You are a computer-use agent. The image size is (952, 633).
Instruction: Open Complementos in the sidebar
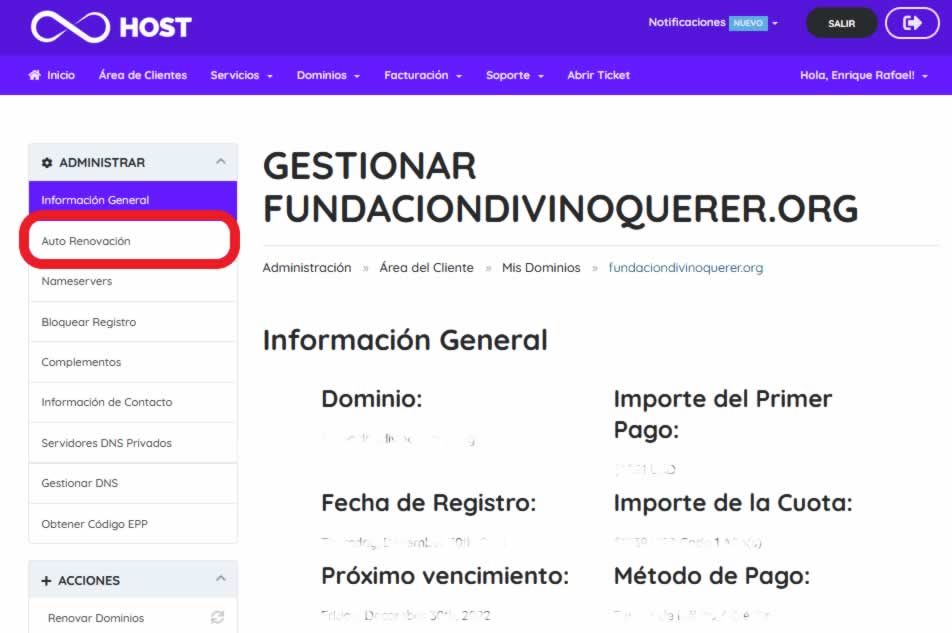pyautogui.click(x=133, y=362)
